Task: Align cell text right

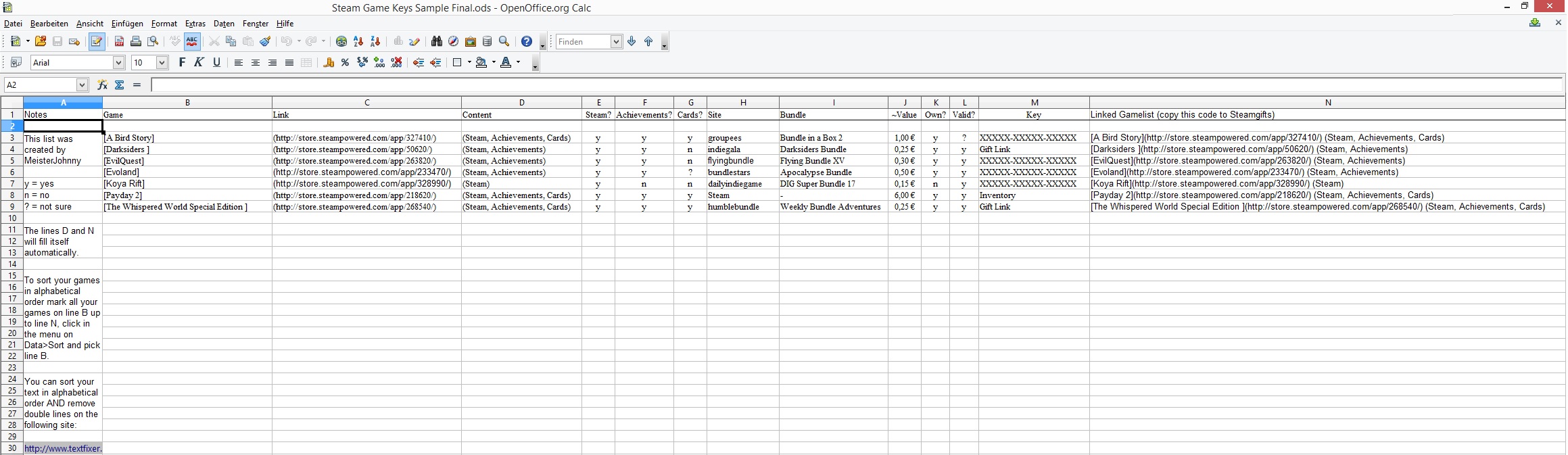Action: [272, 63]
